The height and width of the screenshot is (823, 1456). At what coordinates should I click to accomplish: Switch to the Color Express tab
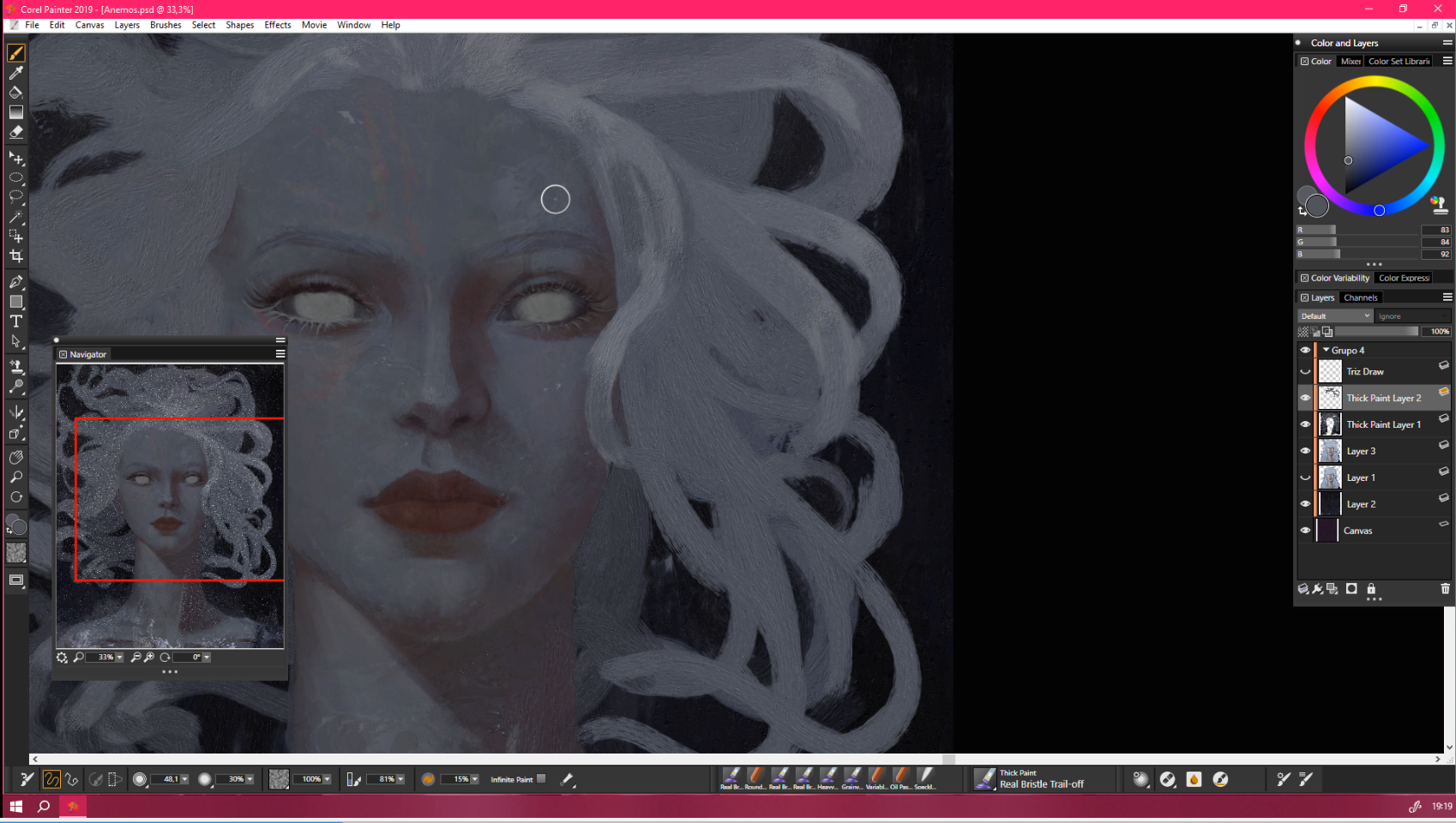tap(1404, 278)
